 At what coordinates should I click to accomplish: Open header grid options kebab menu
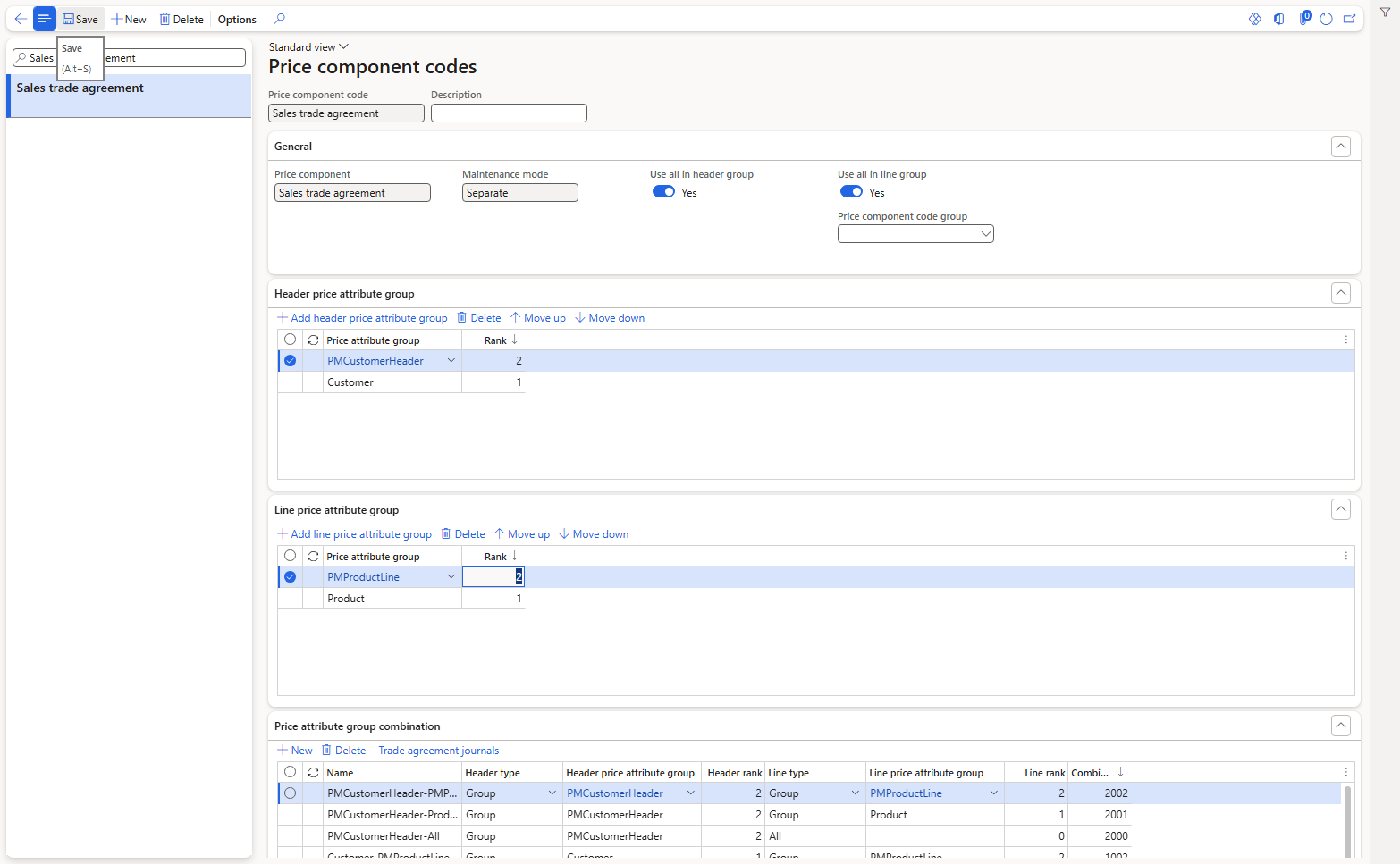point(1346,340)
